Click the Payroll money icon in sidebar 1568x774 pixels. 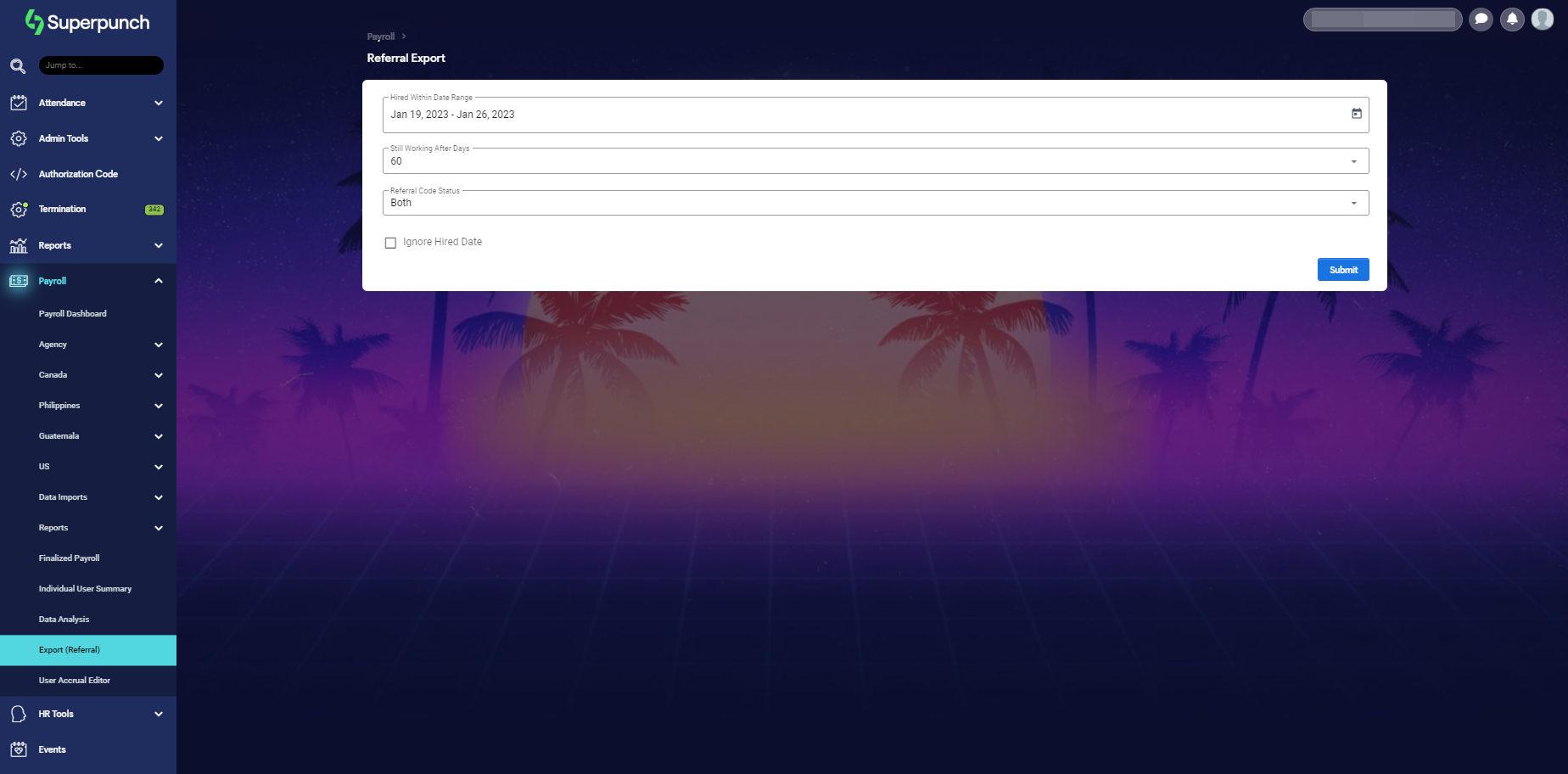pos(19,281)
